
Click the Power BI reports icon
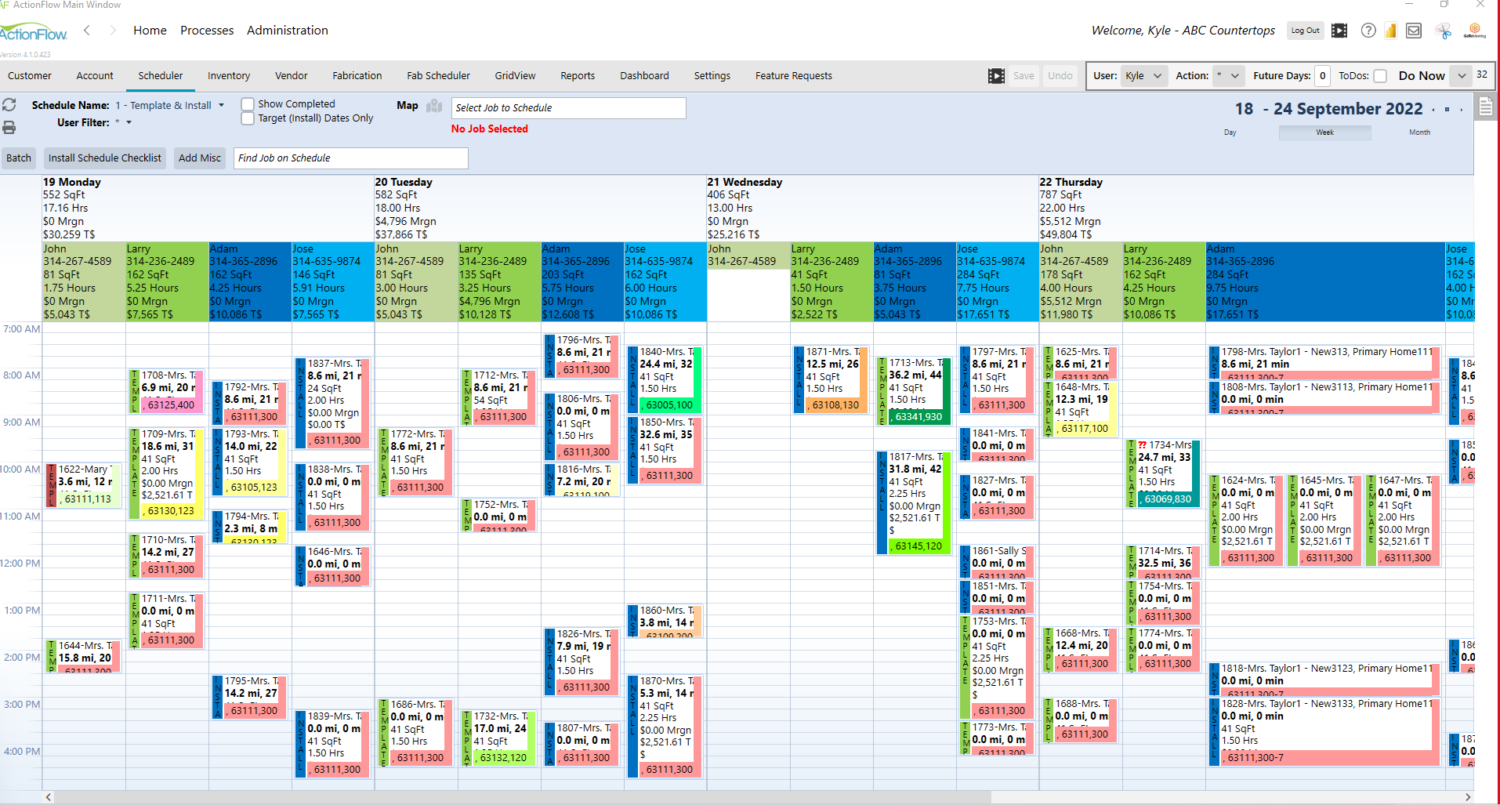tap(1391, 31)
